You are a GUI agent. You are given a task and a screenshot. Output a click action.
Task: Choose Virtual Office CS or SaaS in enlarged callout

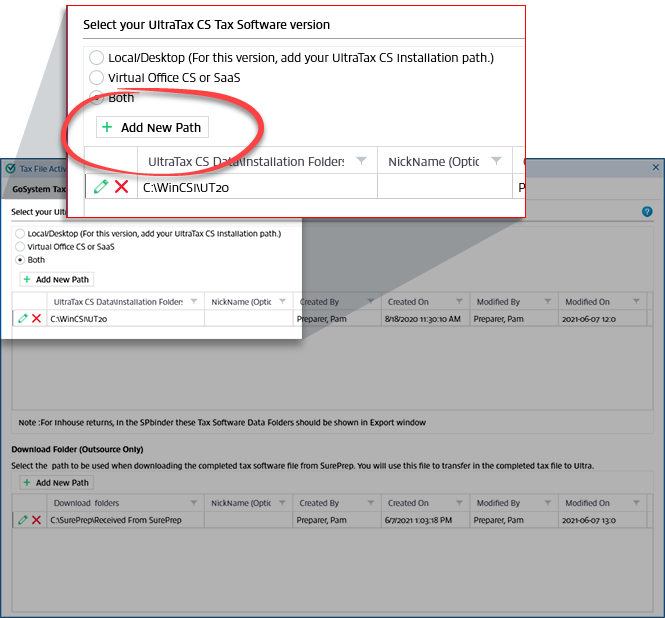(96, 77)
